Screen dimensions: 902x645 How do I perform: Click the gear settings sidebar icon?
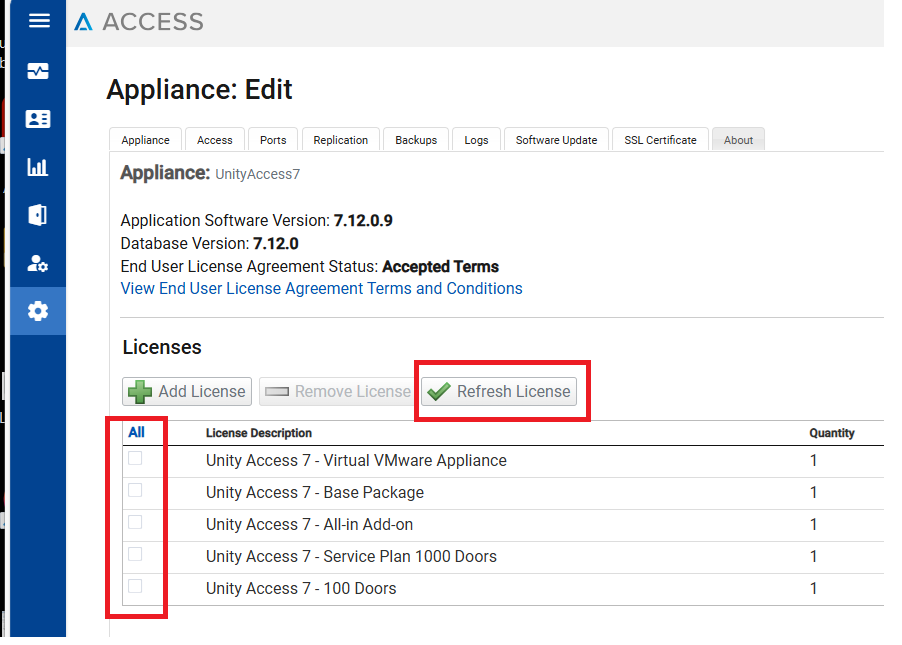point(38,311)
